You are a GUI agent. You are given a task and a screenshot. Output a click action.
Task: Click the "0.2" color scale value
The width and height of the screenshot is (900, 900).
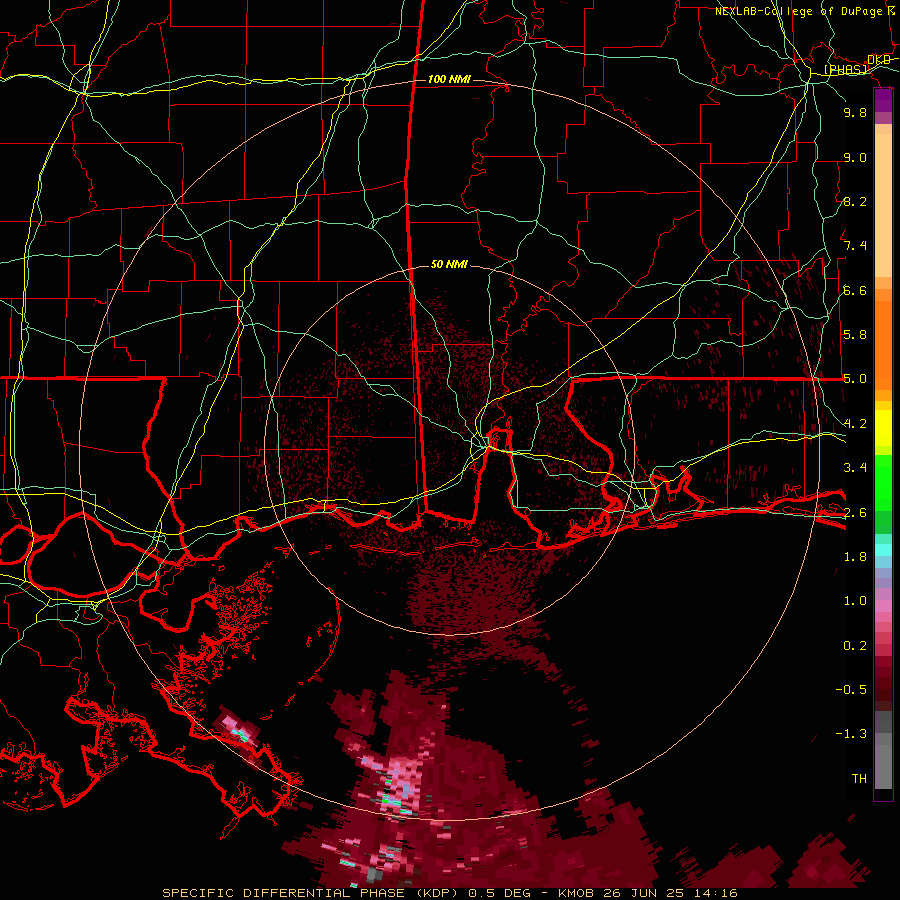coord(855,646)
